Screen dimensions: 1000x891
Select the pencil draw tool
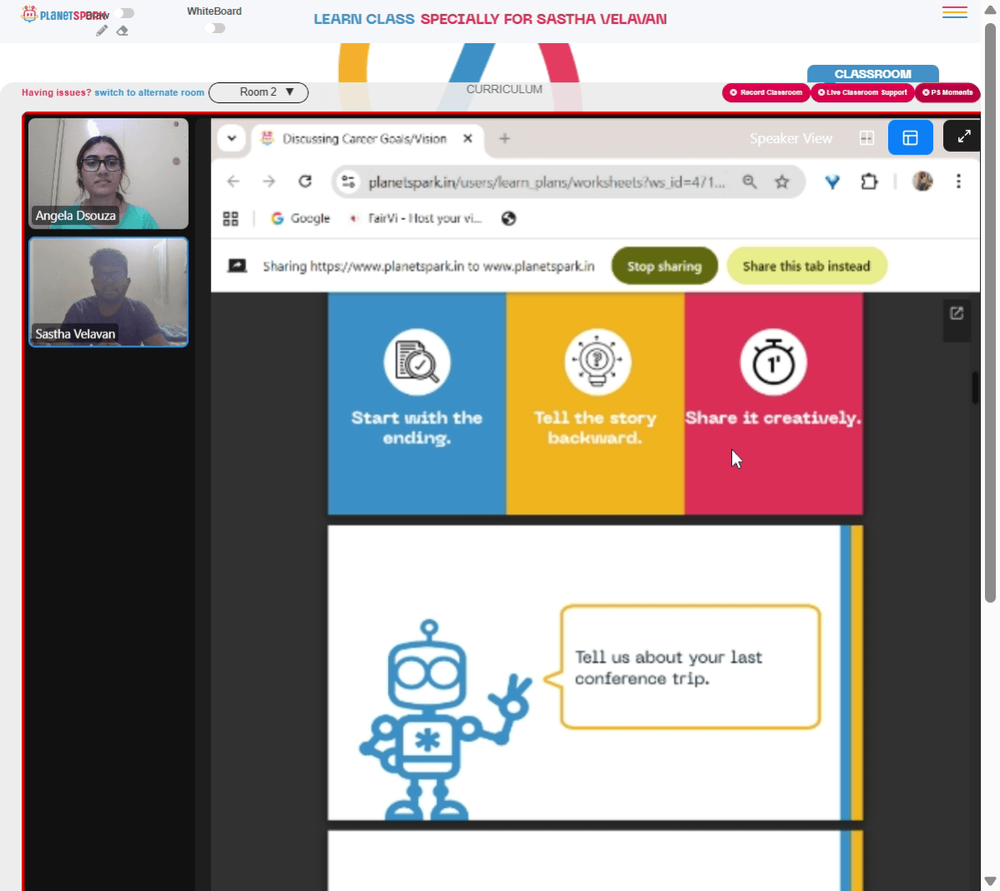click(101, 31)
